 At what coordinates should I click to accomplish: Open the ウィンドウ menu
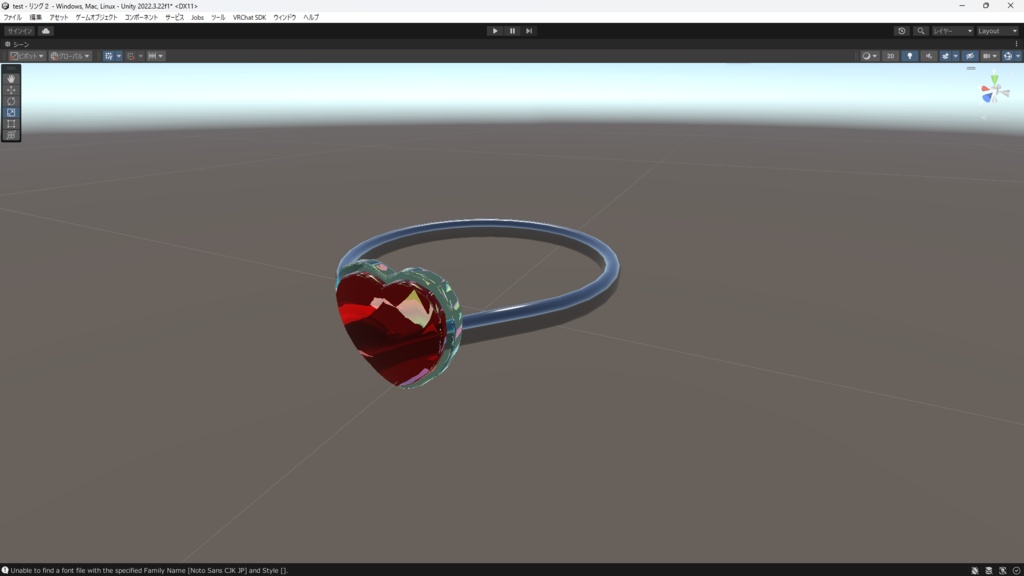pyautogui.click(x=284, y=18)
